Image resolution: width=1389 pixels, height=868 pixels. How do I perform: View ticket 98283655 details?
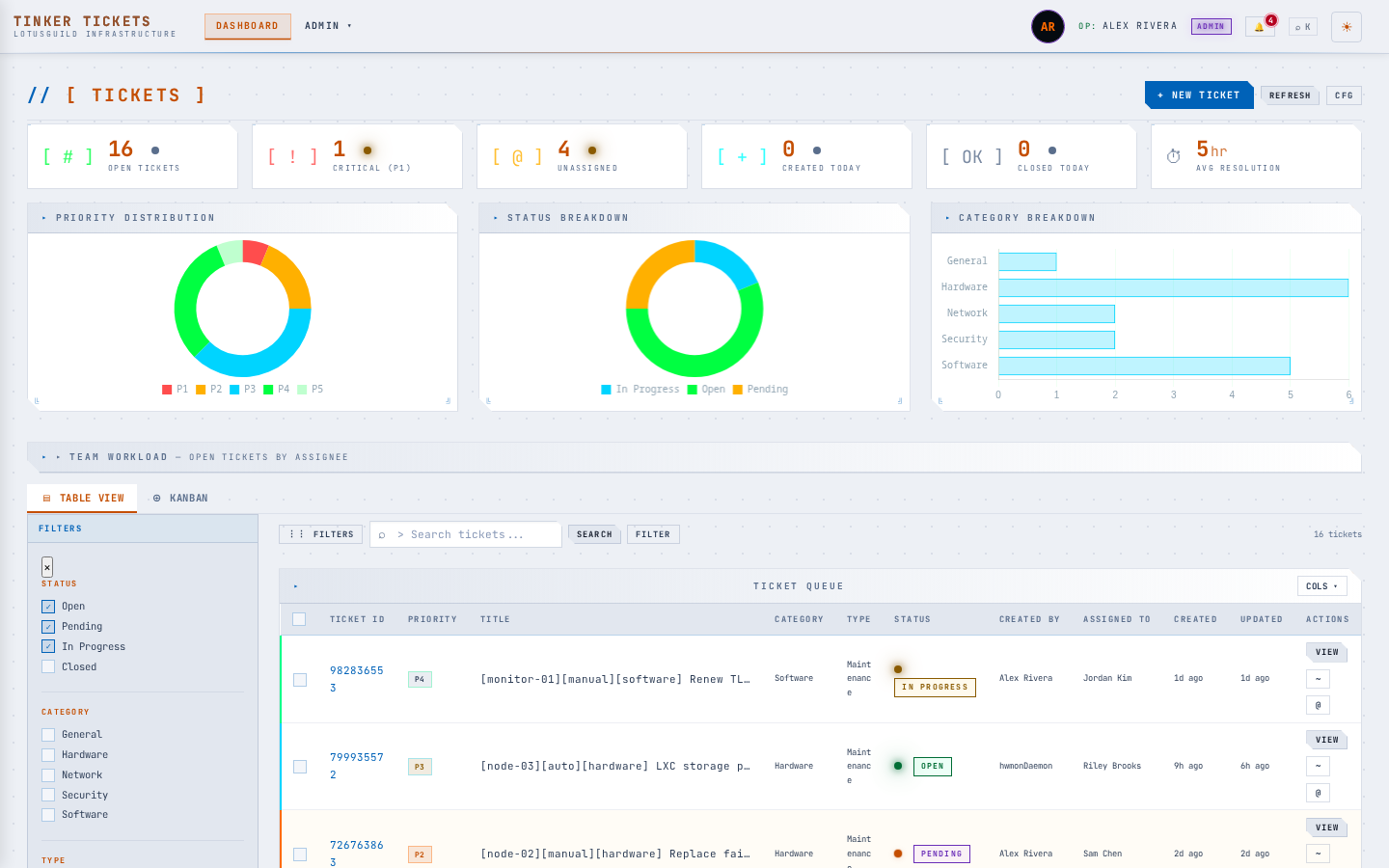(1327, 652)
